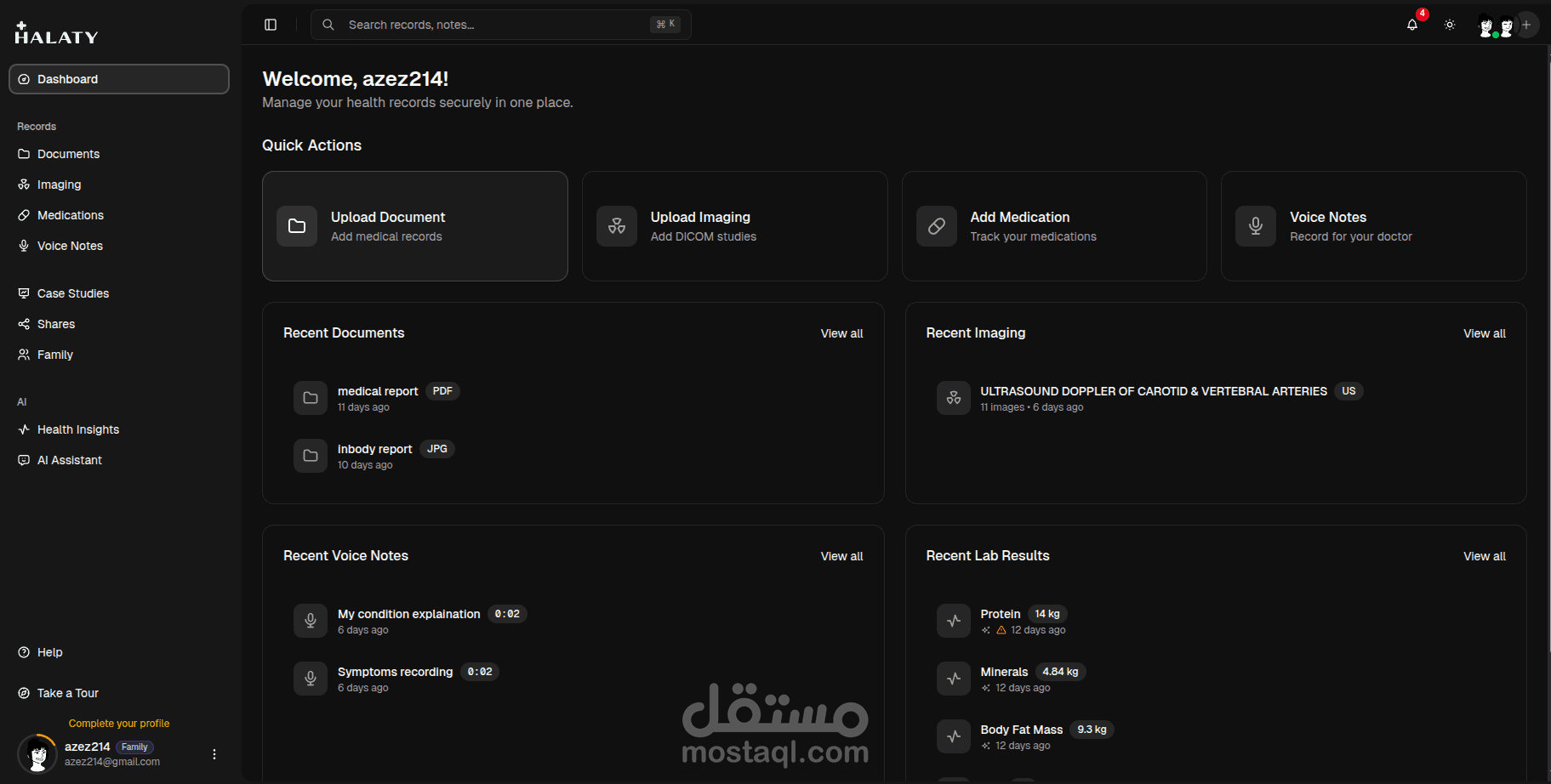Open the notifications bell

(1412, 25)
